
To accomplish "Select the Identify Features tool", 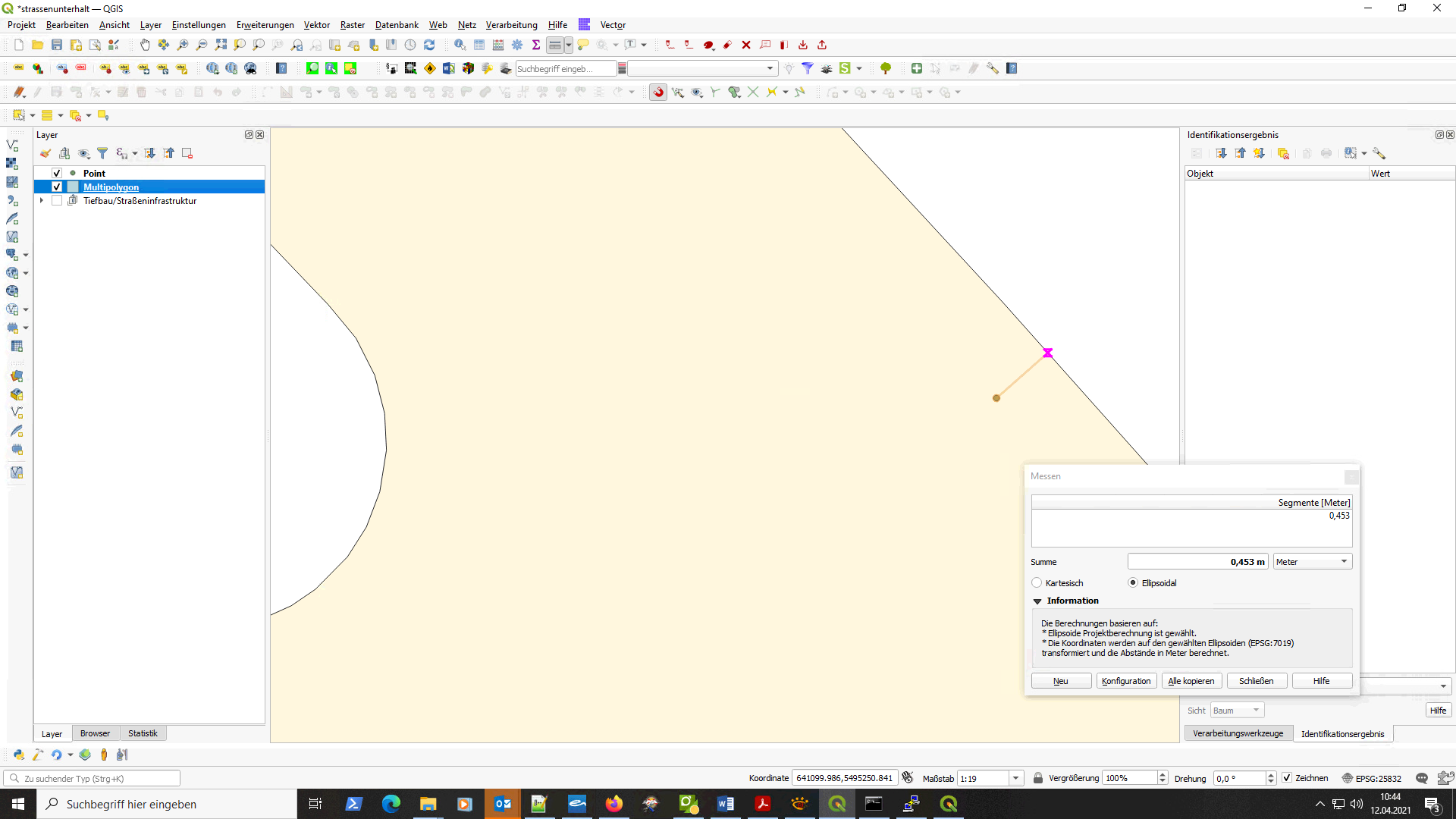I will point(460,45).
